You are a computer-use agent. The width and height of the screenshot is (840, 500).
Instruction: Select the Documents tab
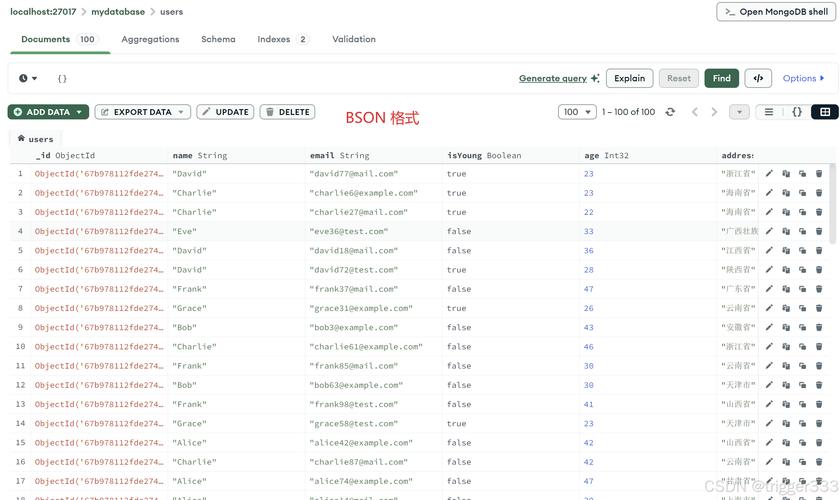pyautogui.click(x=58, y=39)
